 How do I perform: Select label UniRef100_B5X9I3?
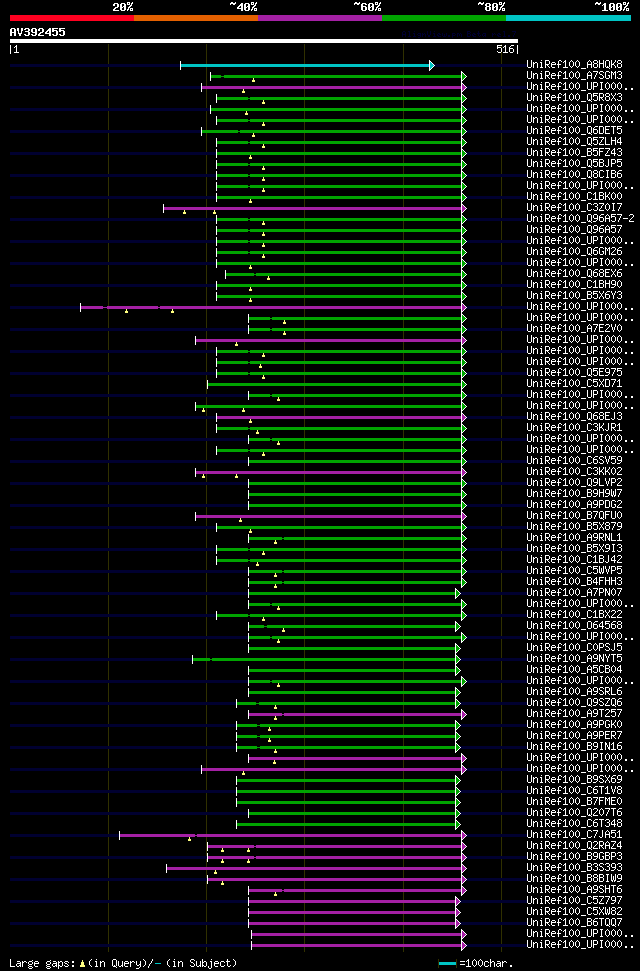click(x=574, y=548)
